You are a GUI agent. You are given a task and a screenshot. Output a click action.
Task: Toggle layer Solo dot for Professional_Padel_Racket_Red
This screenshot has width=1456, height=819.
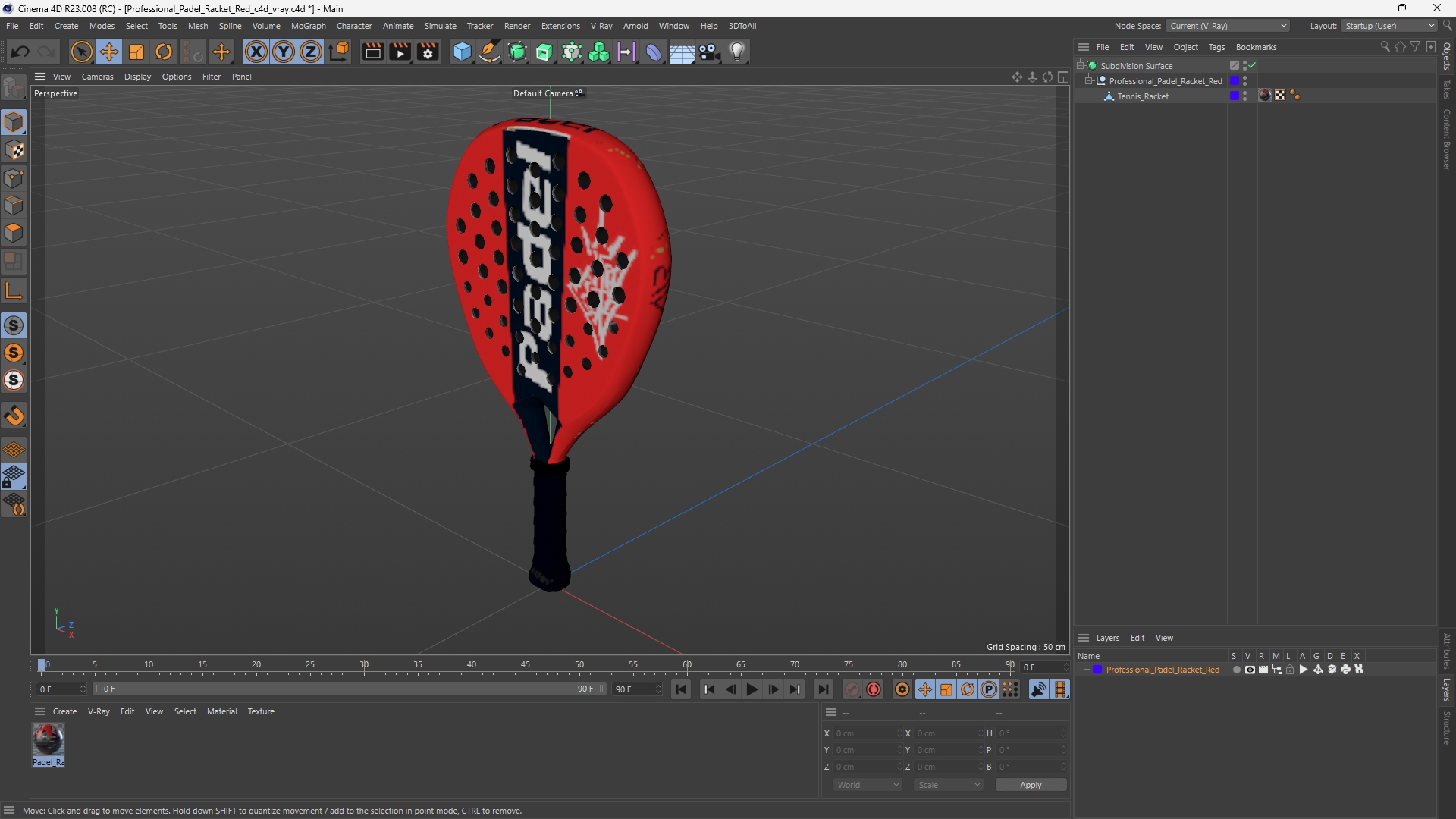pos(1236,670)
